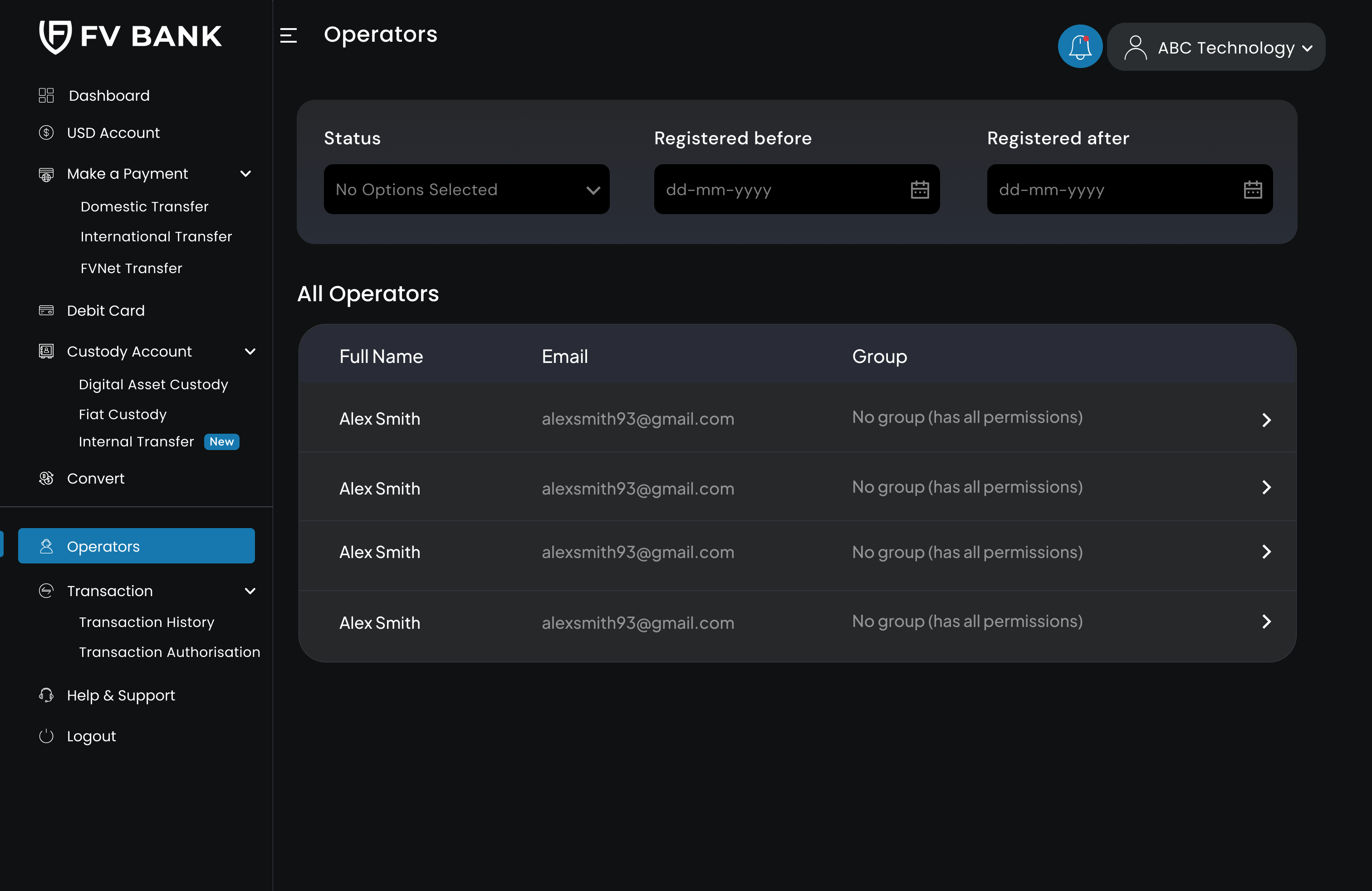
Task: Open Internal Transfer marked New
Action: [137, 441]
